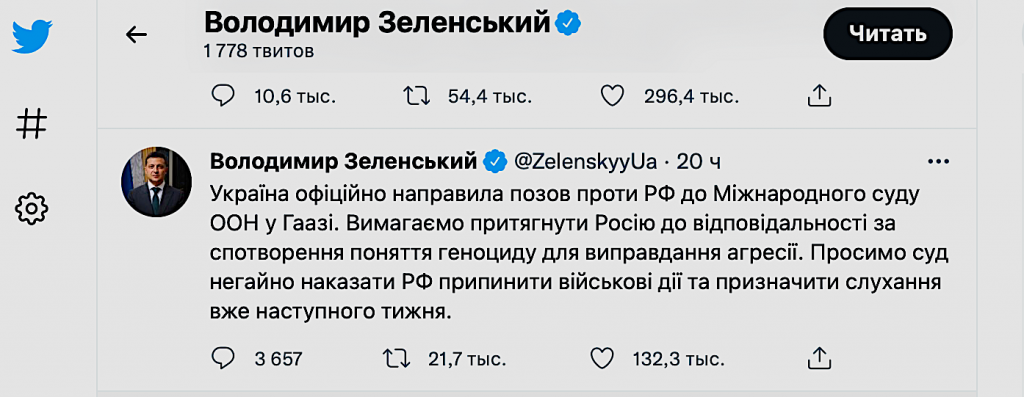Retweet the tweet with 54,4 тыс. retweets

417,97
